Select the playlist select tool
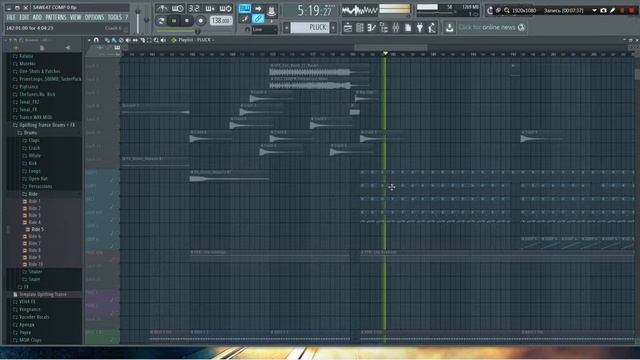This screenshot has width=640, height=360. coord(149,40)
